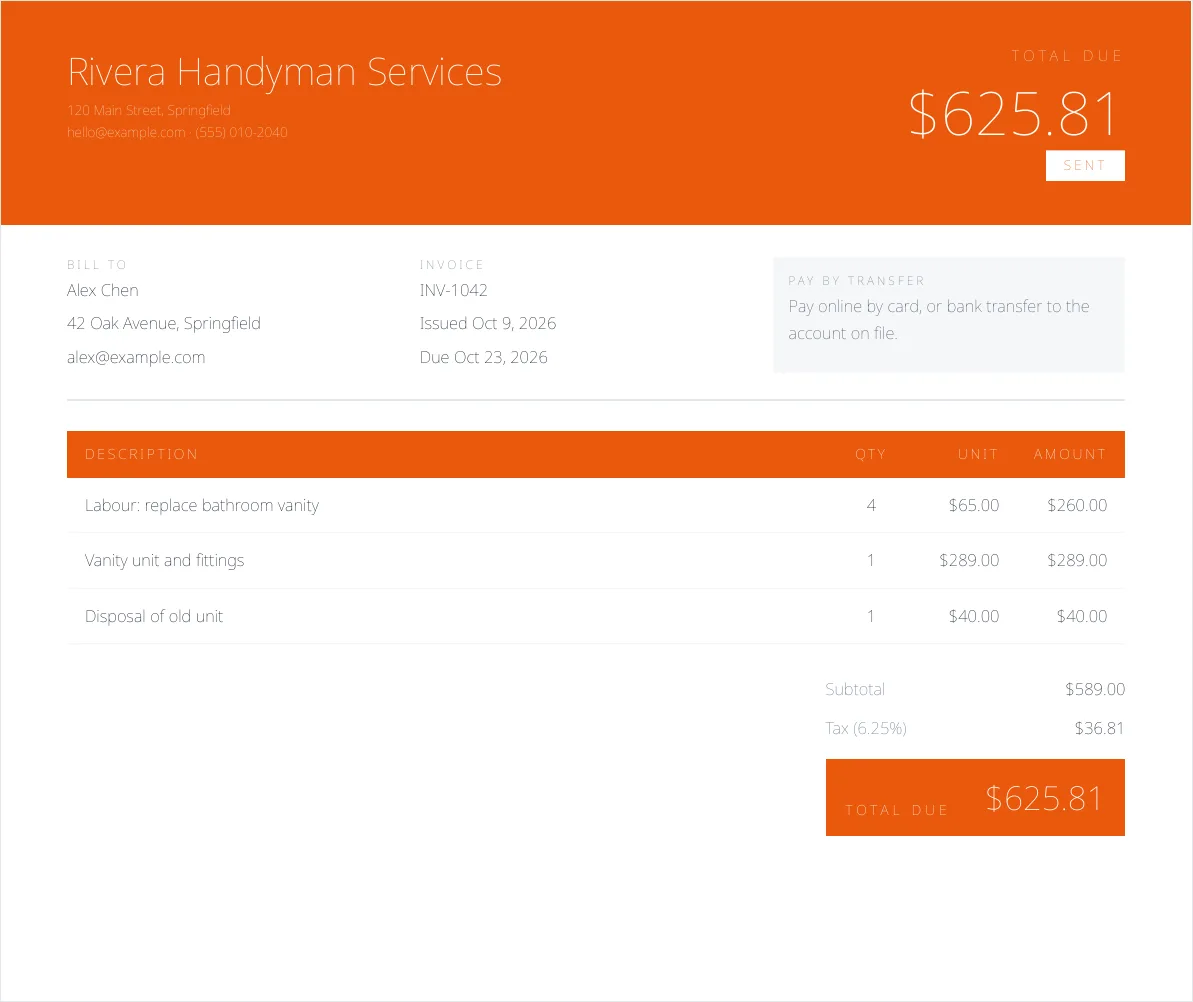The height and width of the screenshot is (1002, 1193).
Task: Click $289.00 unit price for Vanity unit
Action: [969, 561]
